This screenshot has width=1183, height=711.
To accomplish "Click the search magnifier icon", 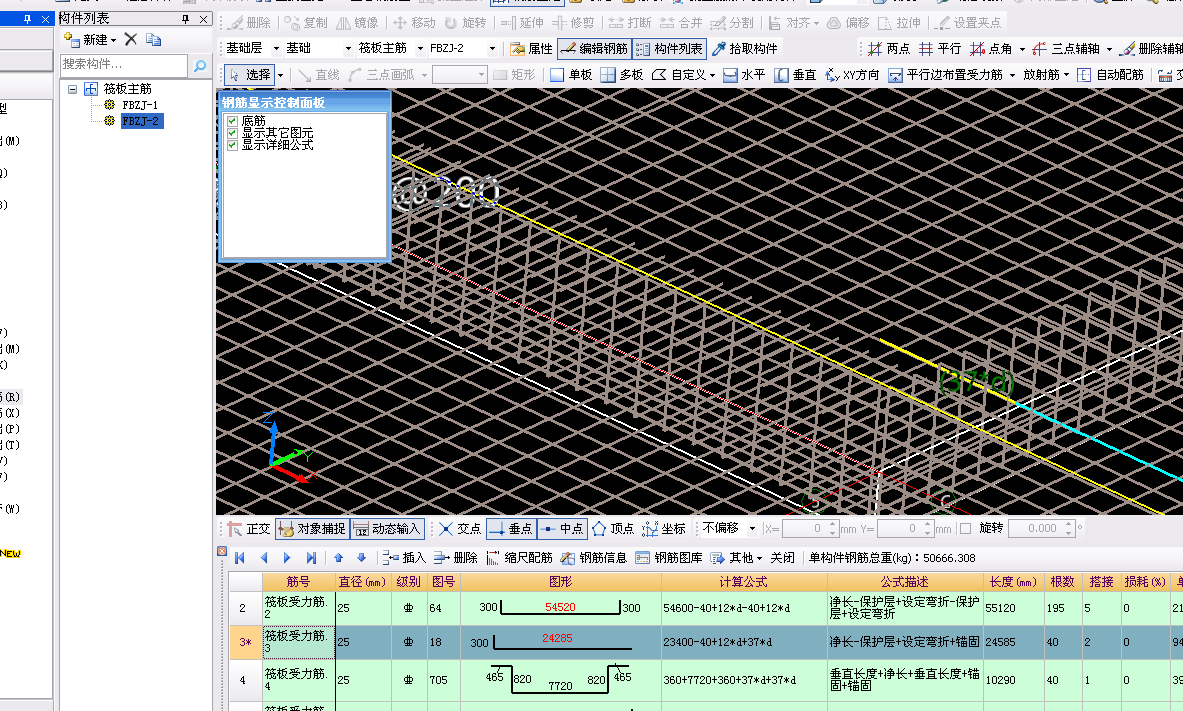I will click(x=200, y=66).
